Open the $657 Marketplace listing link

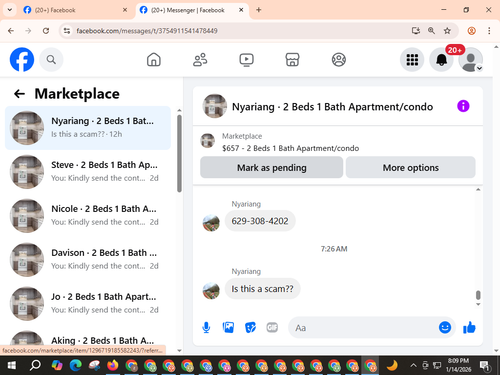[x=290, y=148]
